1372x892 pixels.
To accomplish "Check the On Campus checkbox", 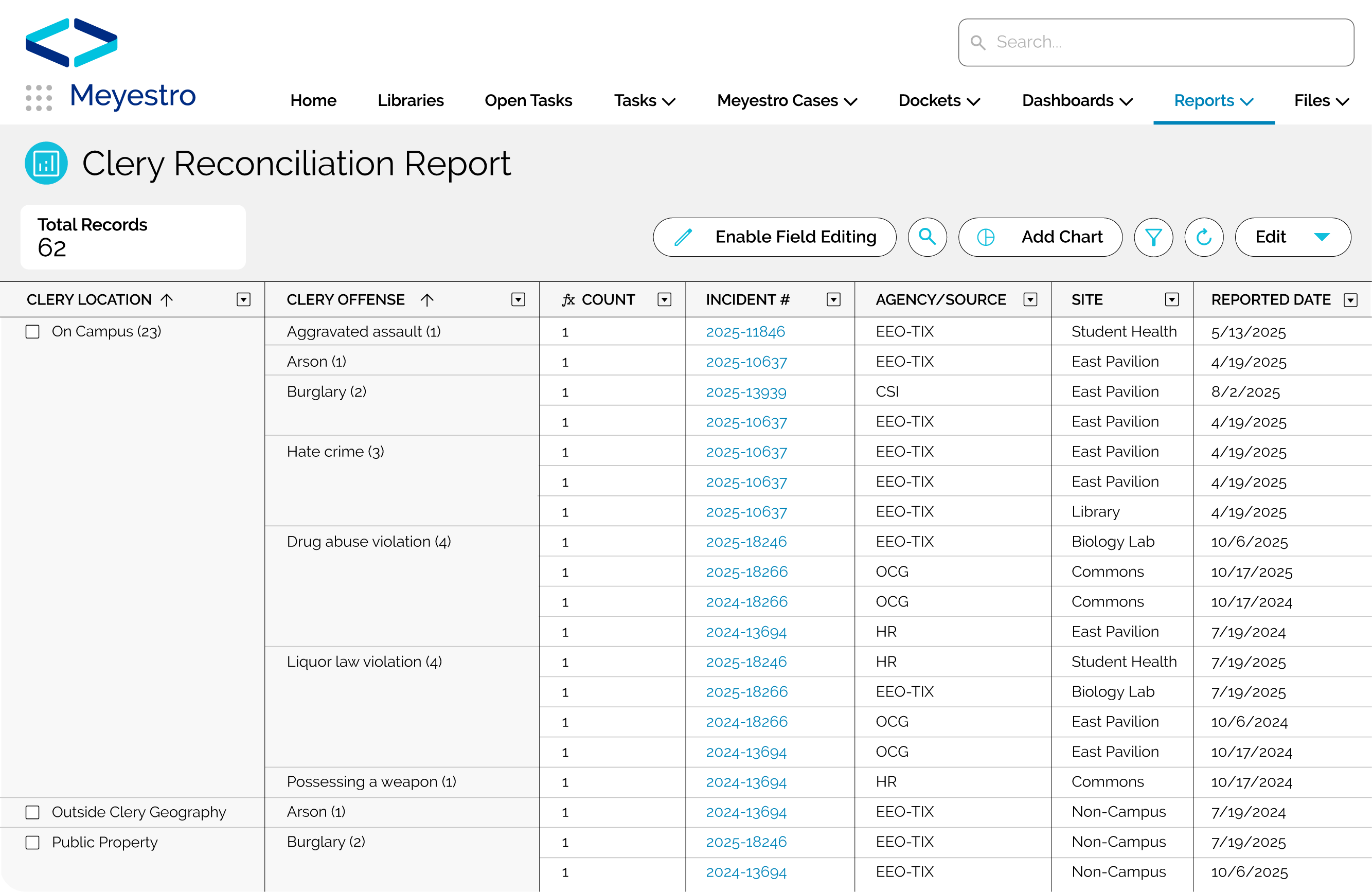I will 32,331.
